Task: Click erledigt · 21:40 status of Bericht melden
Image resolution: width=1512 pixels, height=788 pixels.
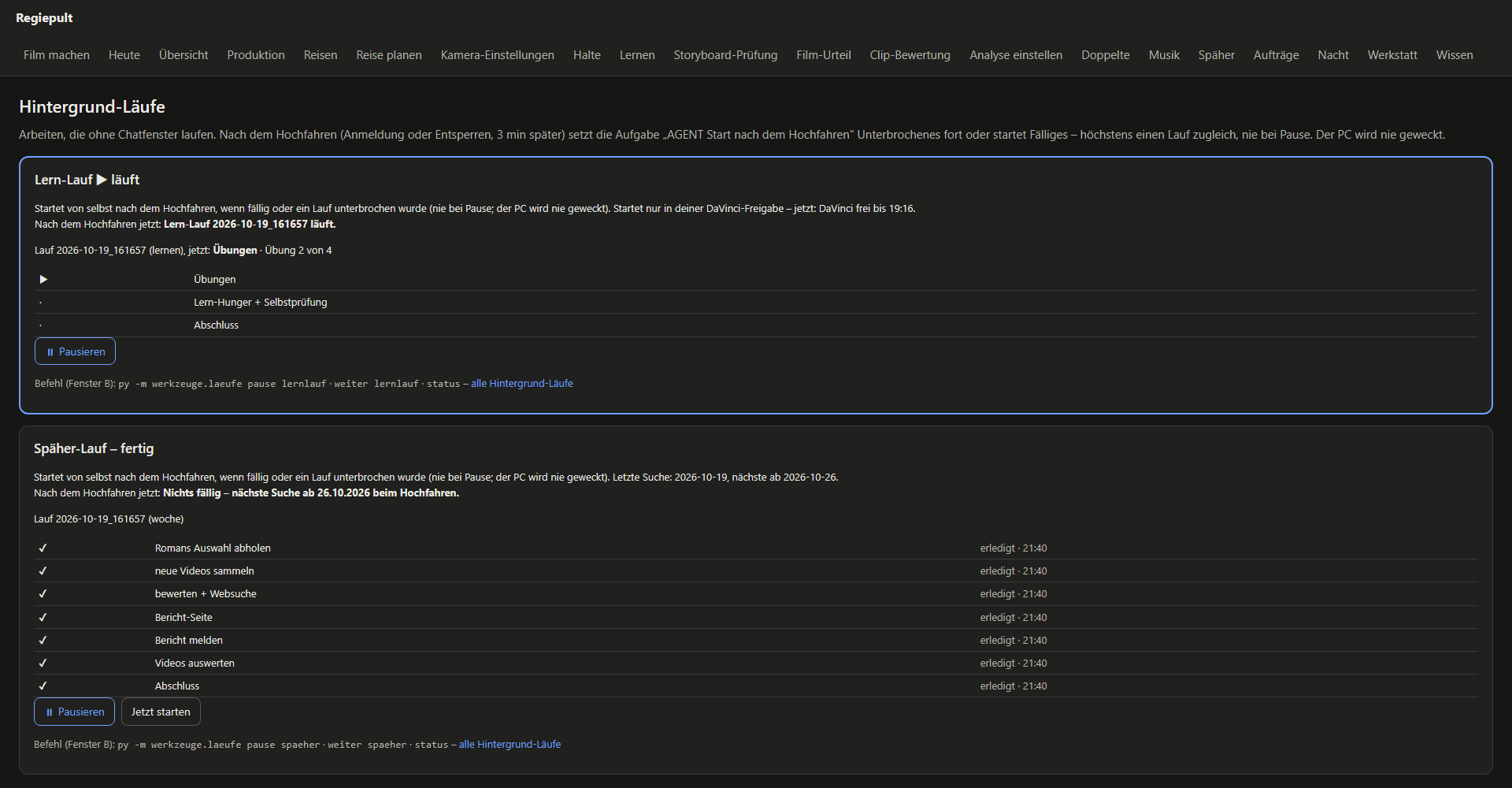Action: point(1014,641)
